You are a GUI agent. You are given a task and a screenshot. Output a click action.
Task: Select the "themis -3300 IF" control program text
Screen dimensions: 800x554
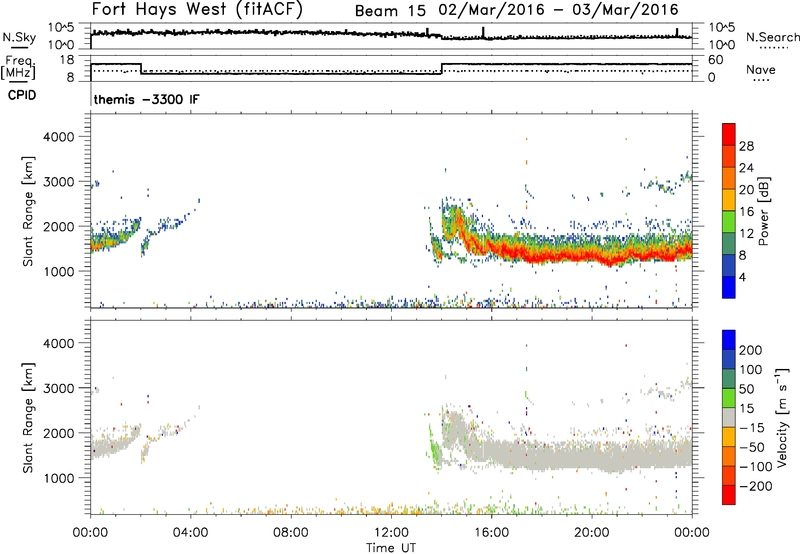(x=146, y=99)
